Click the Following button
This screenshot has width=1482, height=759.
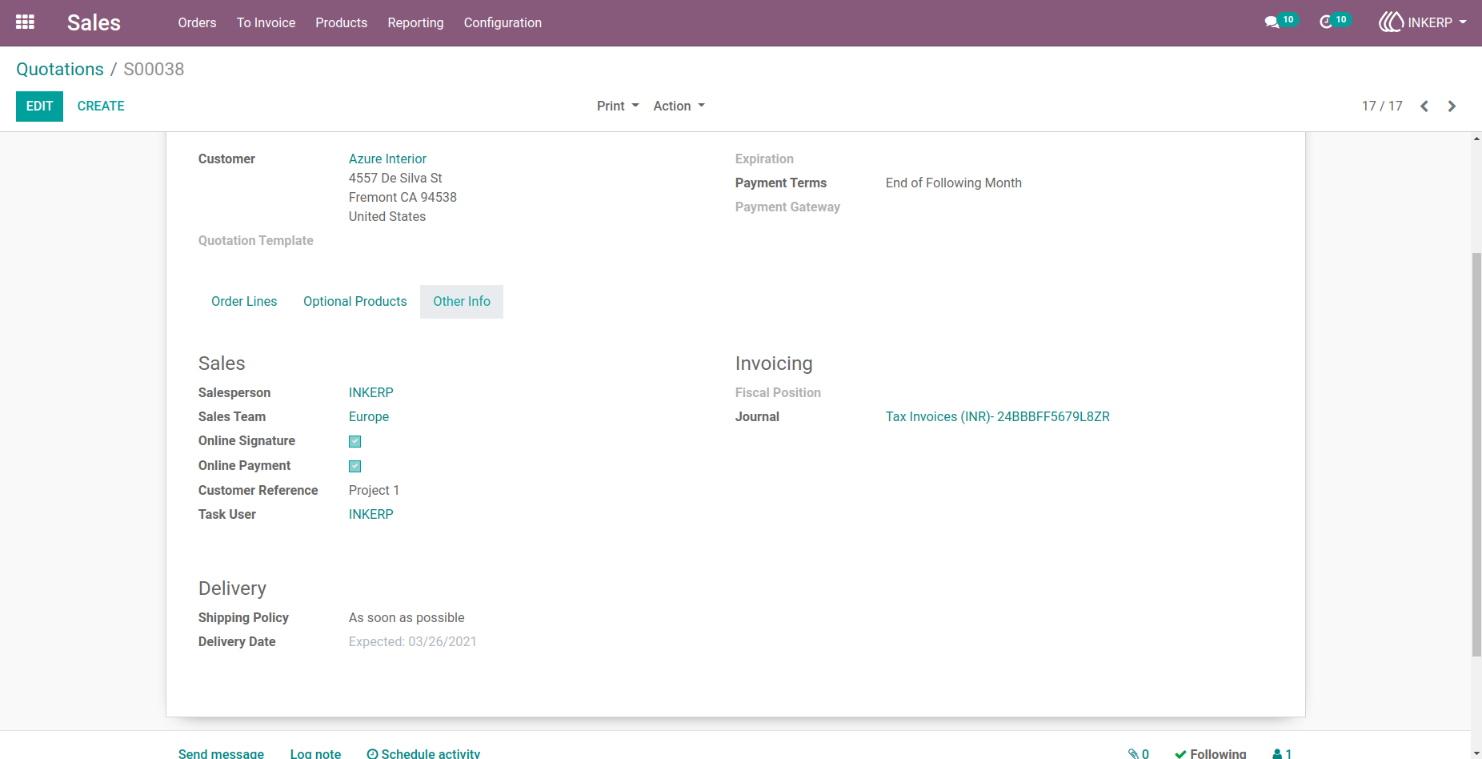(1210, 754)
